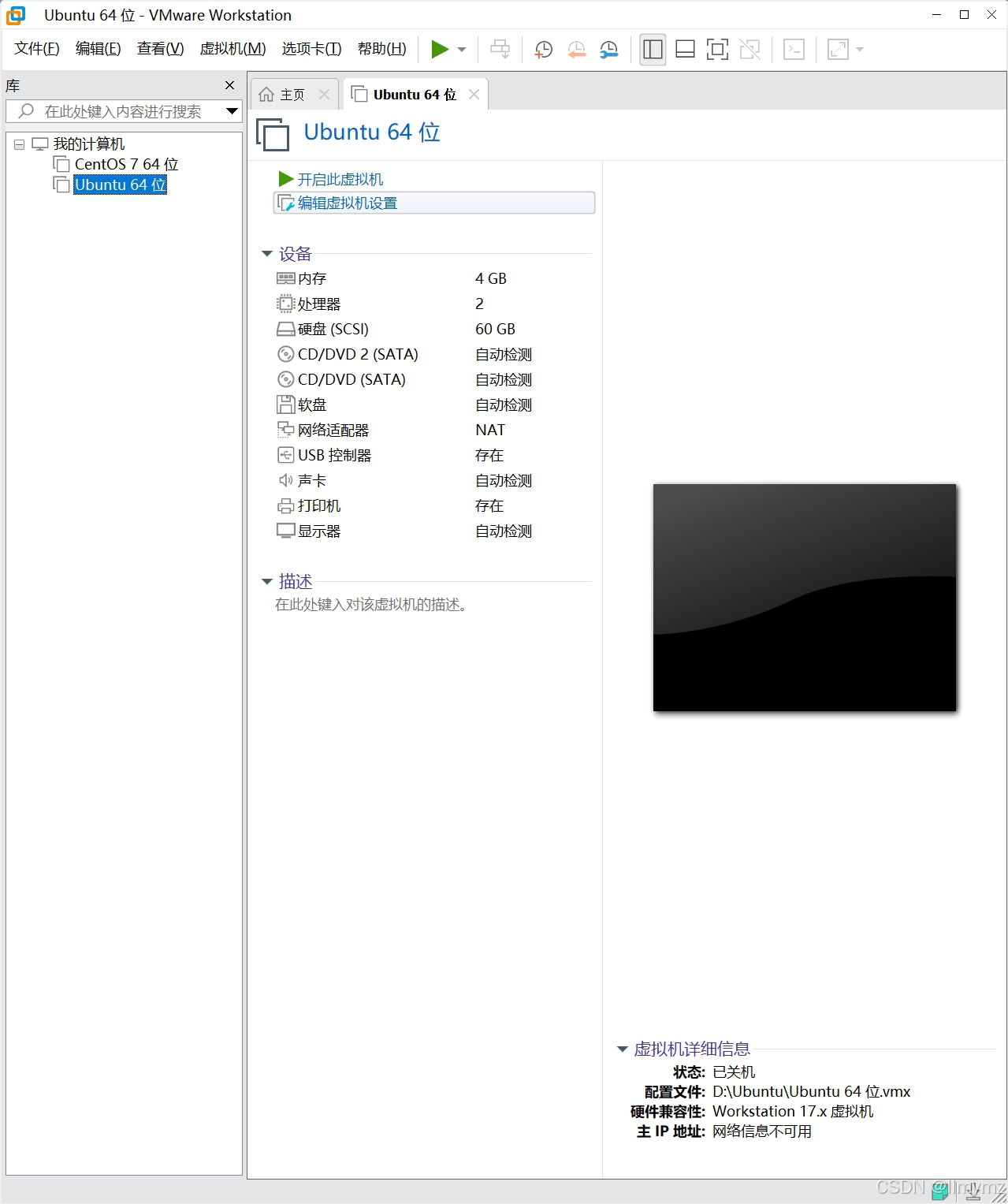Open the library search dropdown arrow
The width and height of the screenshot is (1008, 1204).
[232, 111]
